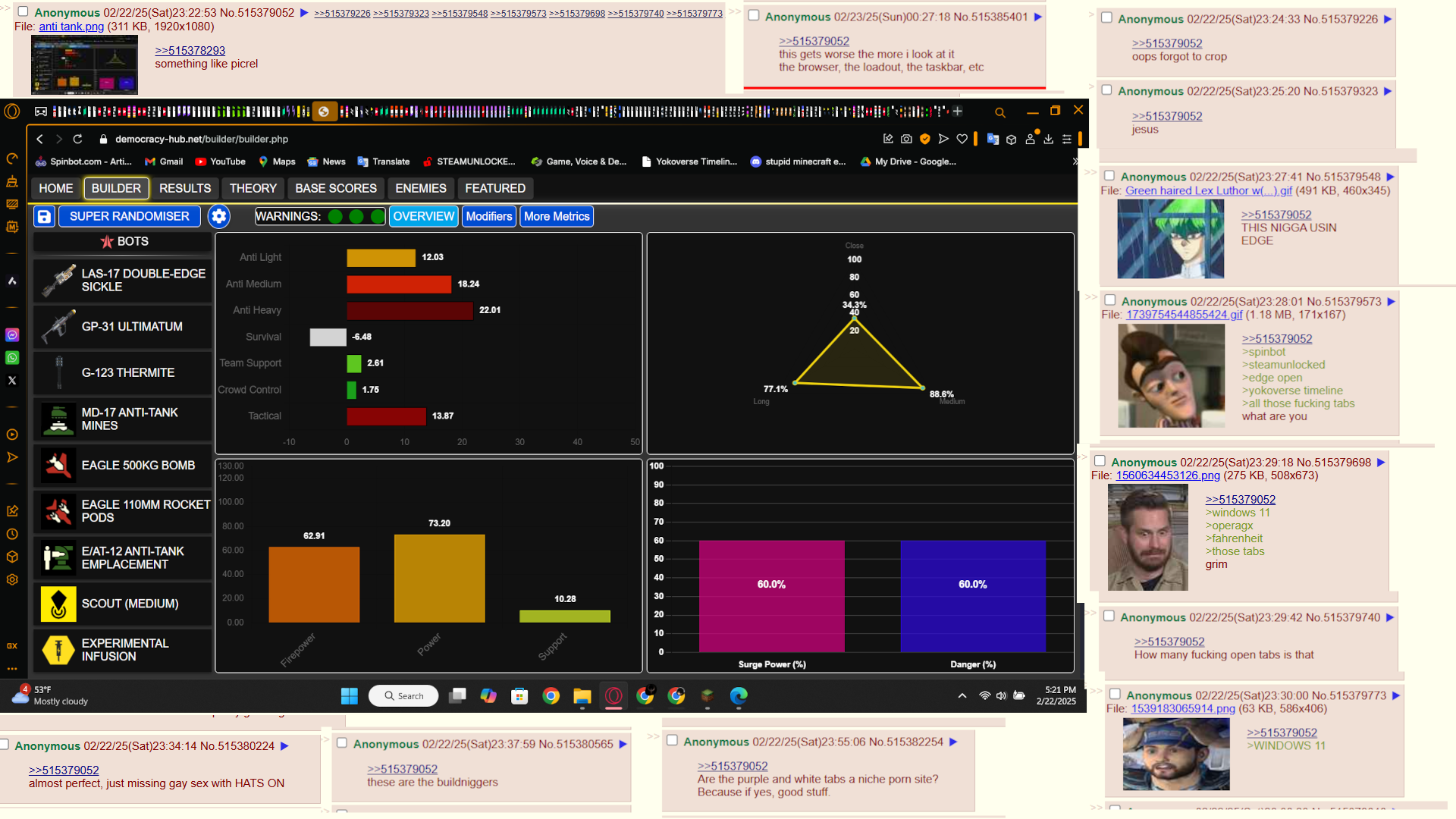
Task: Click the Opera snapshot camera icon
Action: 906,140
